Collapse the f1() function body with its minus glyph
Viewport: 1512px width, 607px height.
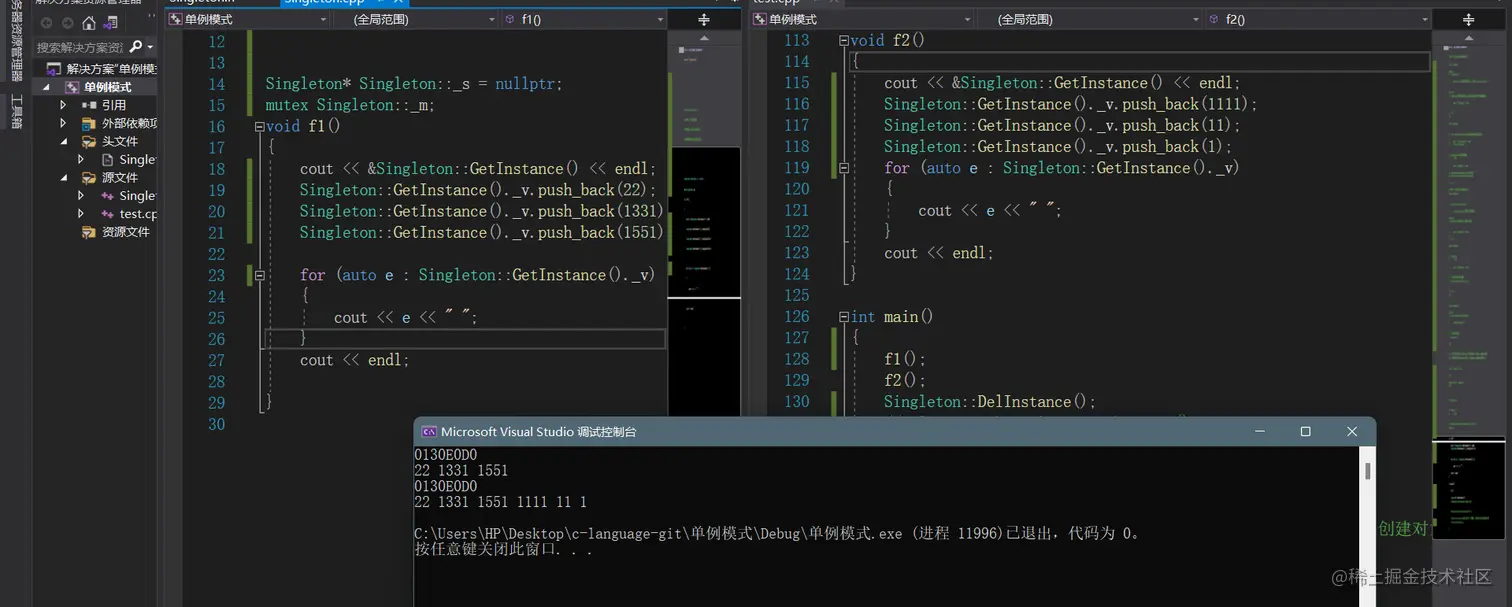[x=258, y=126]
